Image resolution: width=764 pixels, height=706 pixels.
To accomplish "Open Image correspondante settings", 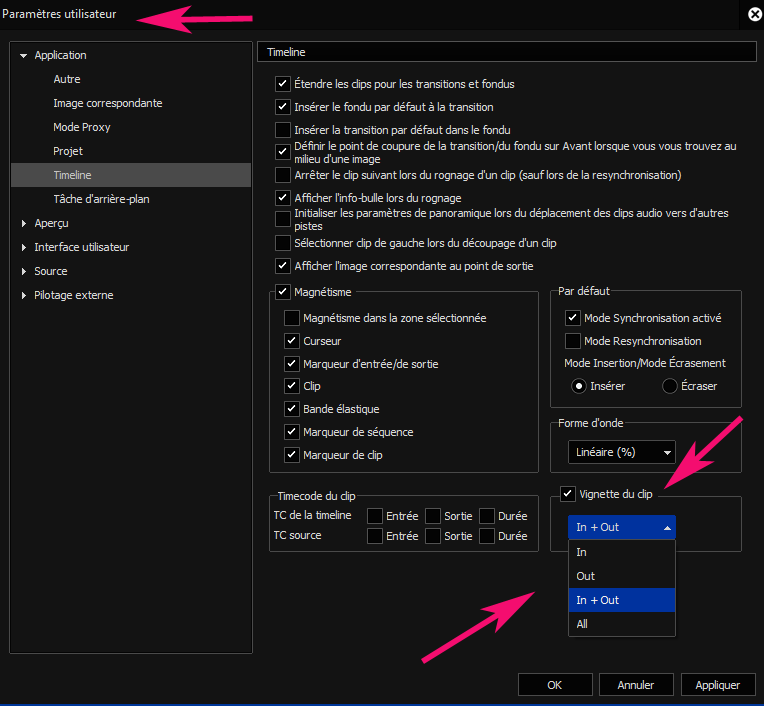I will coord(108,103).
